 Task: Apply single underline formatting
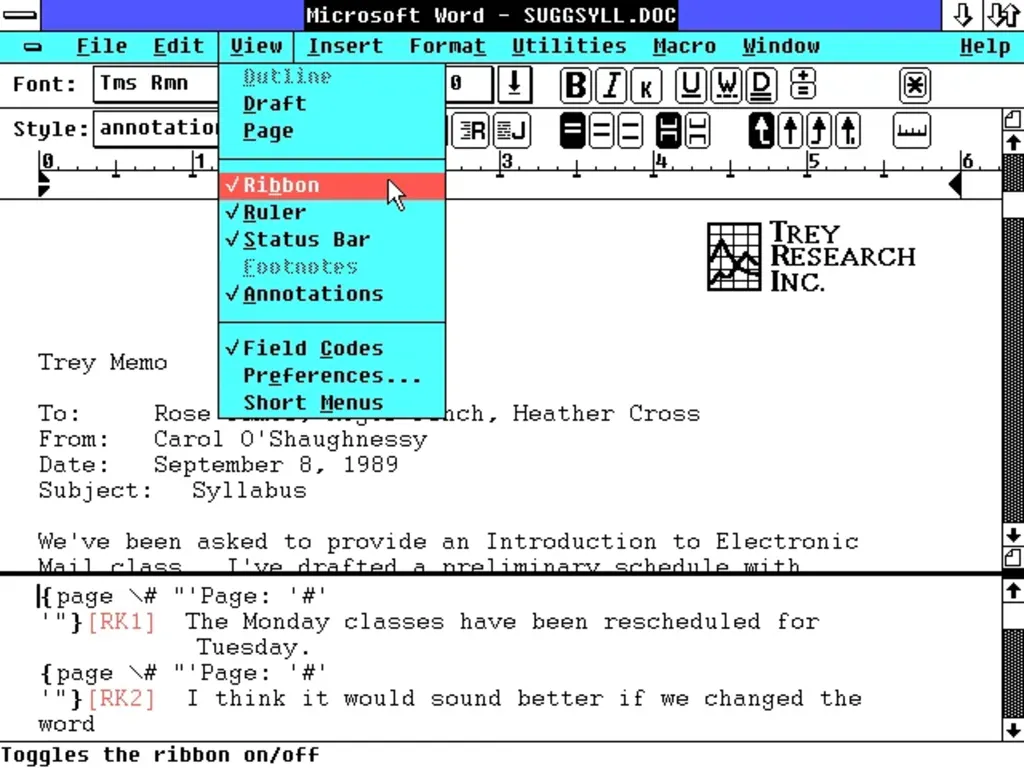(690, 86)
